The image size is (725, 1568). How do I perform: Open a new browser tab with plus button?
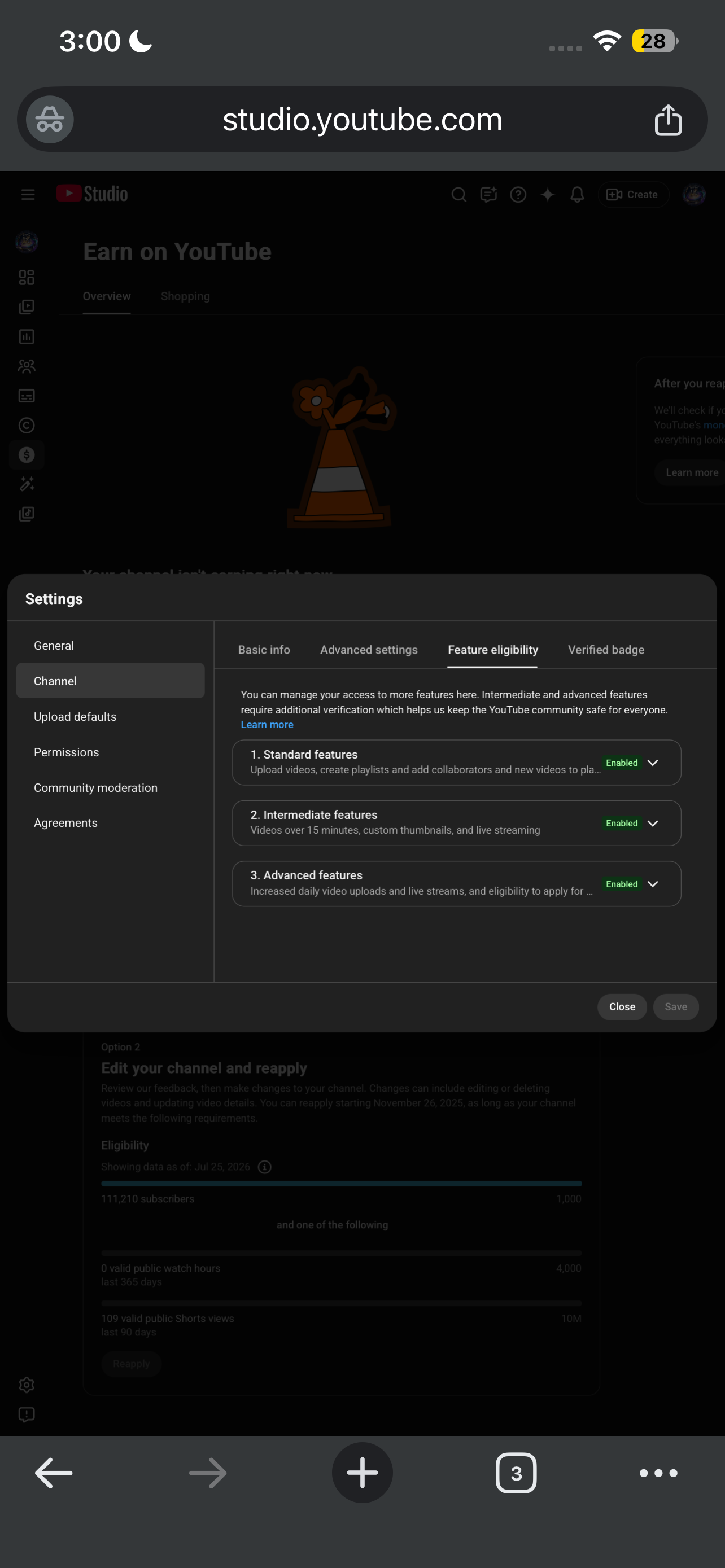click(x=362, y=1473)
